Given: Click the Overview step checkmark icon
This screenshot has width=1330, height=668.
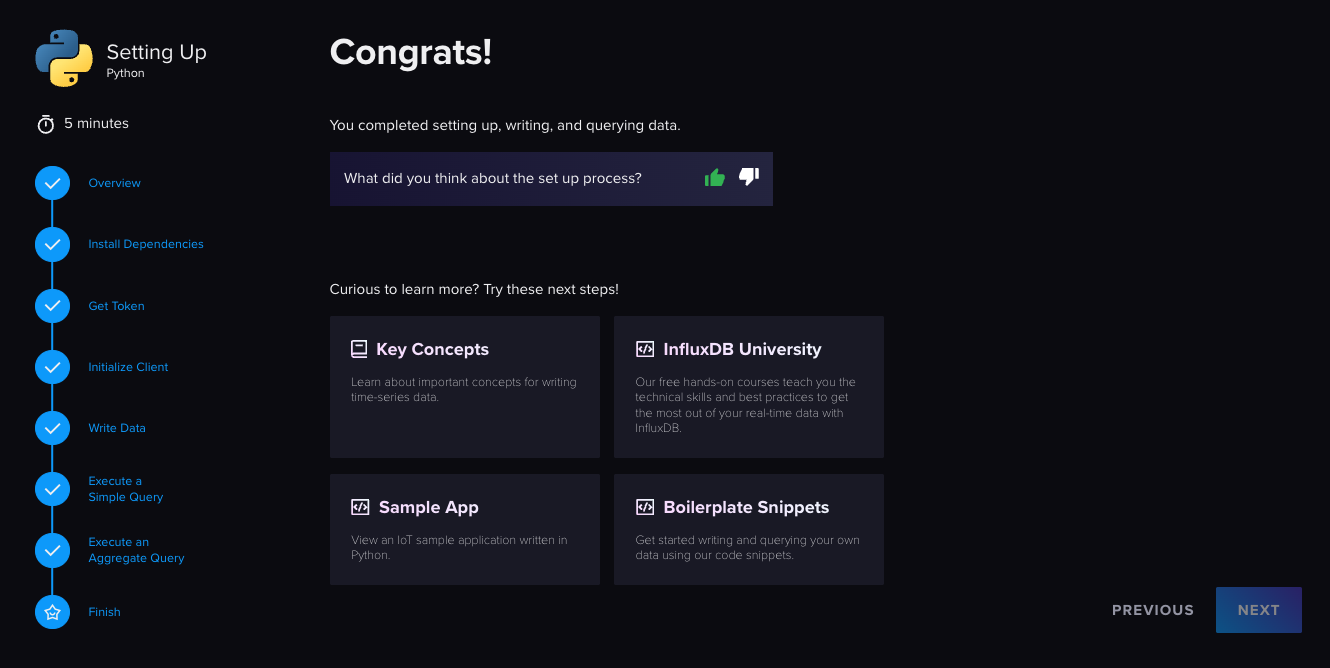Looking at the screenshot, I should pyautogui.click(x=52, y=183).
